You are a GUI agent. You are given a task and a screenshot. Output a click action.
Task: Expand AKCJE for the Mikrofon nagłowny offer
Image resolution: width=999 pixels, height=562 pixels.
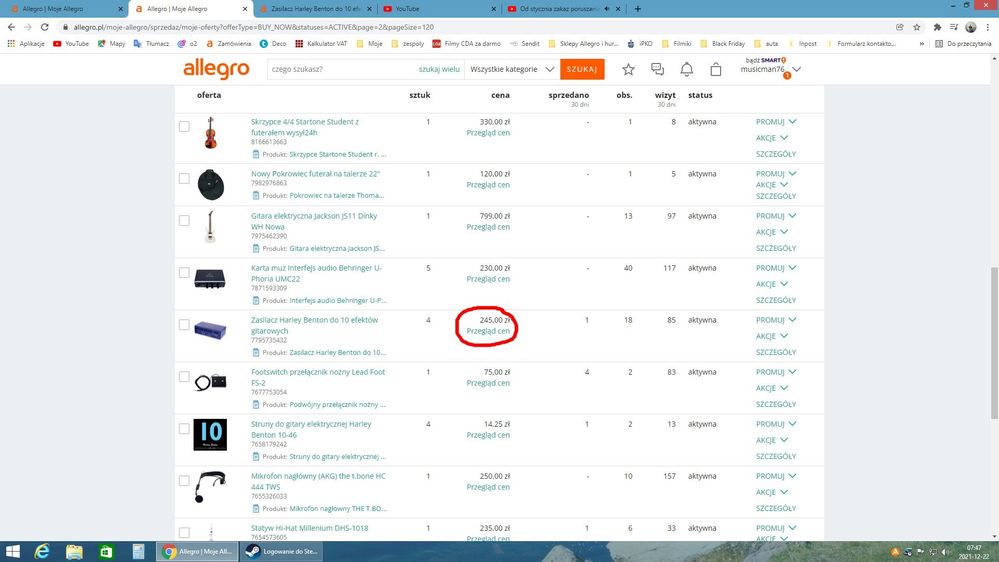point(772,493)
